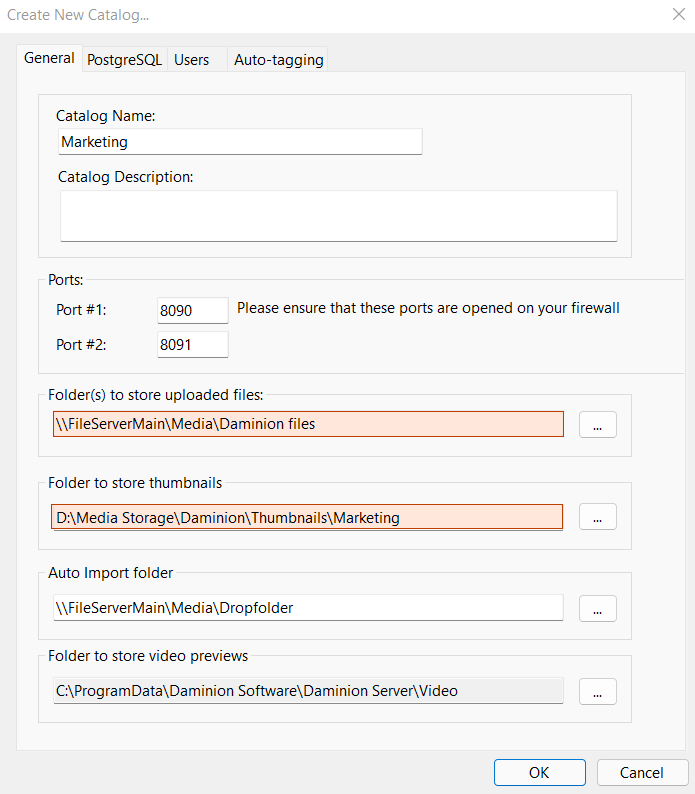Image resolution: width=695 pixels, height=794 pixels.
Task: Click the thumbnails folder path field
Action: 308,517
